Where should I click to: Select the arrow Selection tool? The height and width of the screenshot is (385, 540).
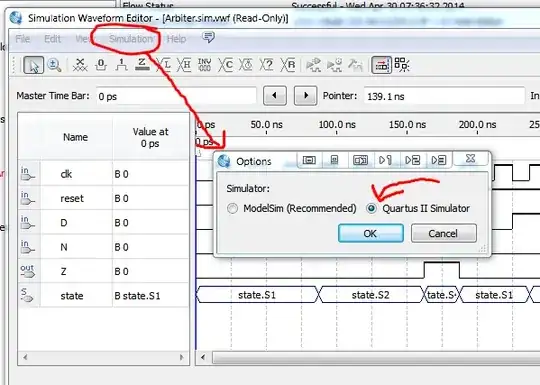coord(33,65)
